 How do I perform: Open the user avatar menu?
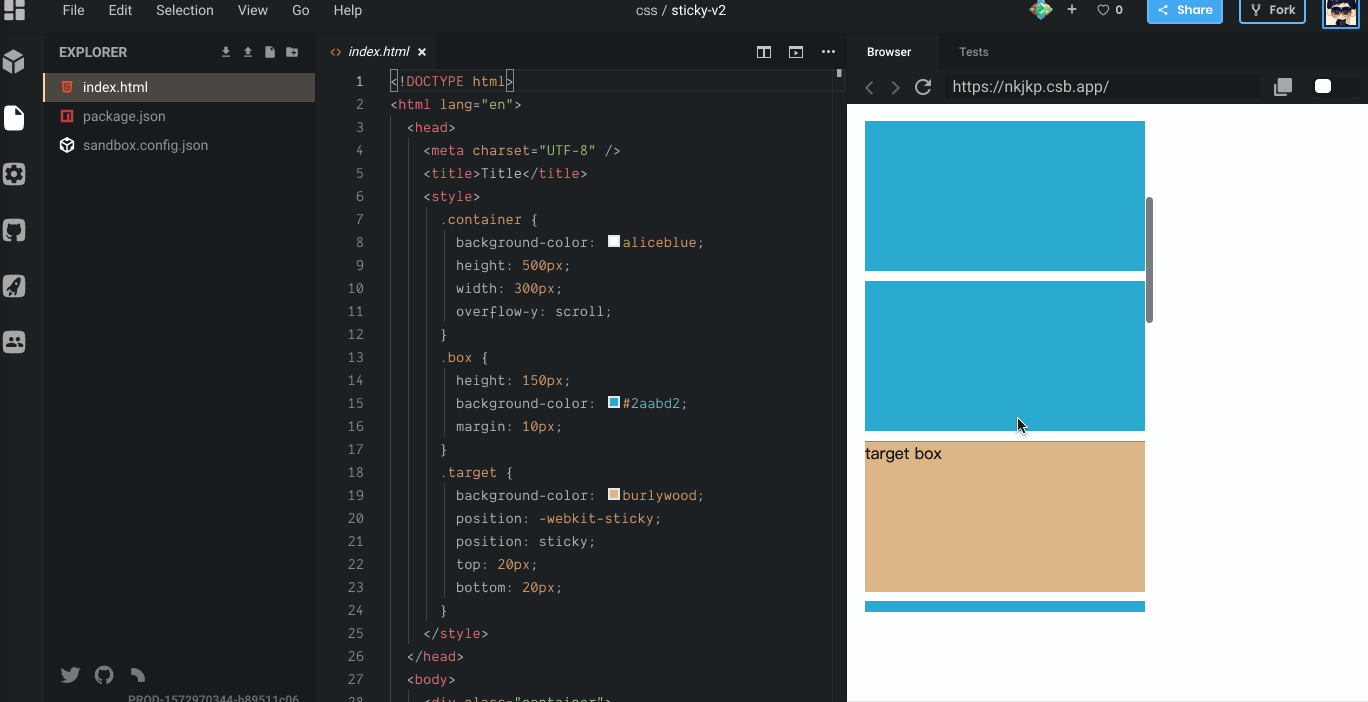tap(1341, 13)
